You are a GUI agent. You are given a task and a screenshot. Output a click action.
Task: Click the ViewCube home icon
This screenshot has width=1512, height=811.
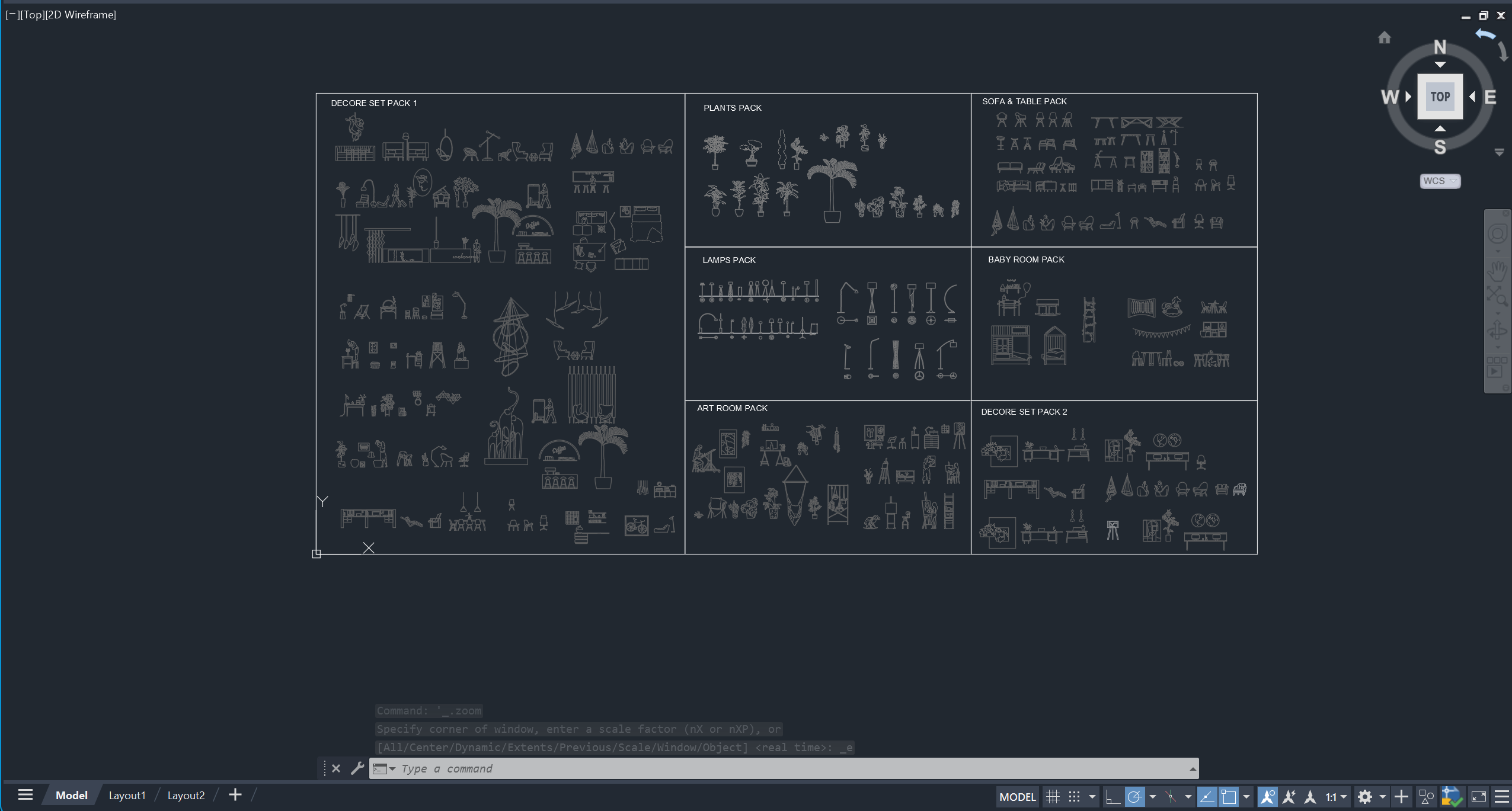click(x=1385, y=38)
